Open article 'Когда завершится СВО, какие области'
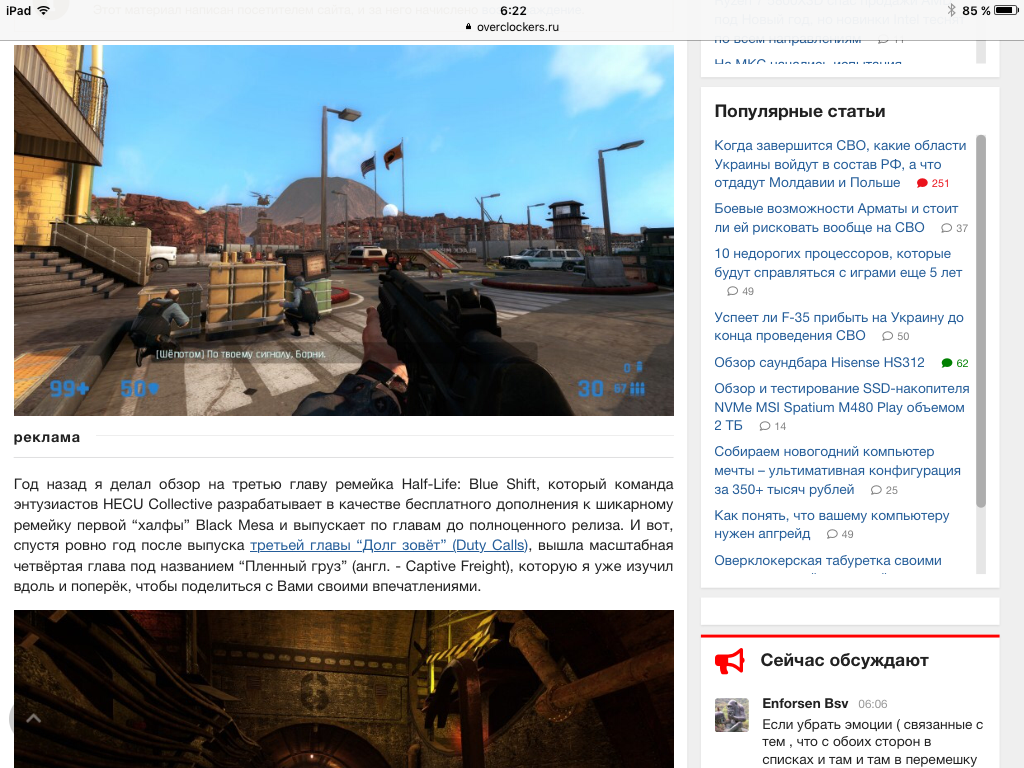Screen dimensions: 1024x768 pyautogui.click(x=840, y=164)
